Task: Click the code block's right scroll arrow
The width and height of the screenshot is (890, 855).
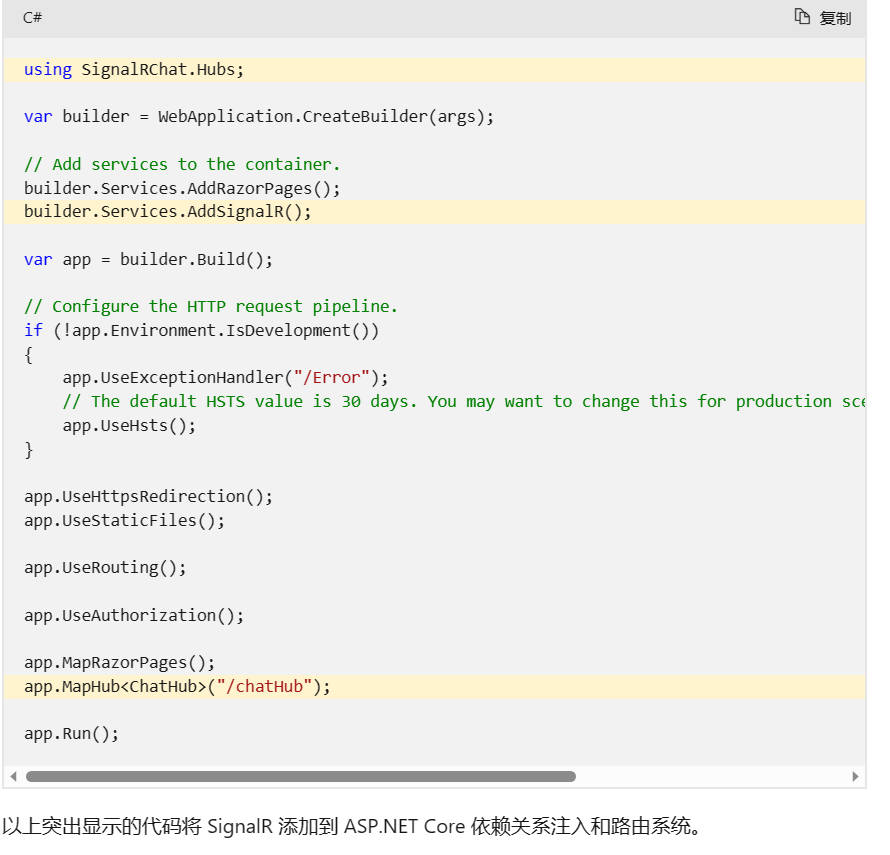Action: pos(855,776)
